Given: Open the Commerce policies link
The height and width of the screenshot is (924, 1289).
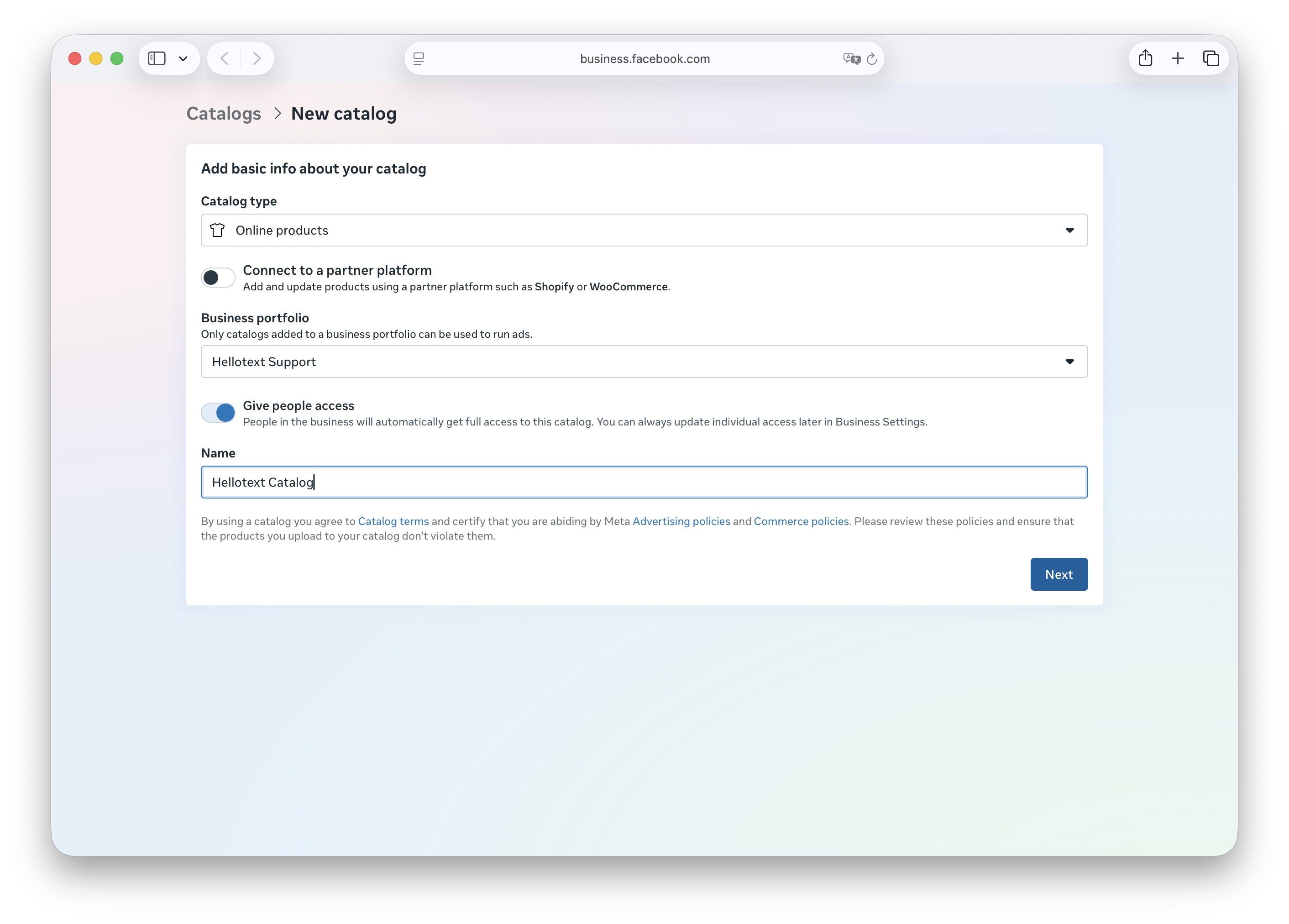Looking at the screenshot, I should 801,521.
